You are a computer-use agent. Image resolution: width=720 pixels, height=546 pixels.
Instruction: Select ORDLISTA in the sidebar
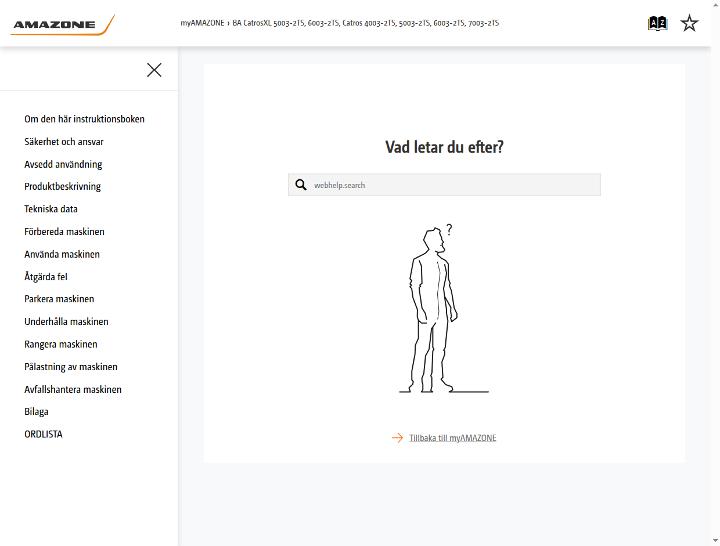click(x=43, y=434)
